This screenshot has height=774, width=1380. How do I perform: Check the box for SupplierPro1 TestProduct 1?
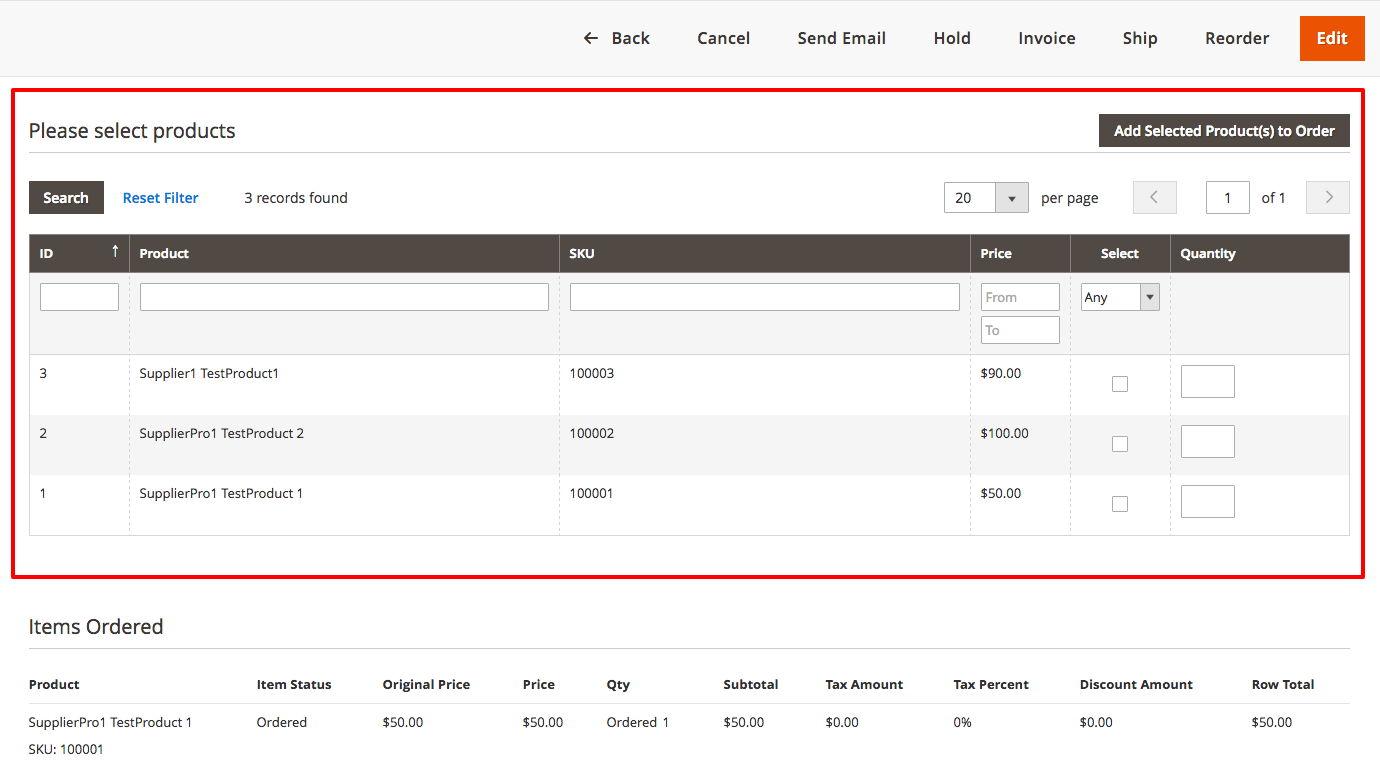click(x=1120, y=504)
